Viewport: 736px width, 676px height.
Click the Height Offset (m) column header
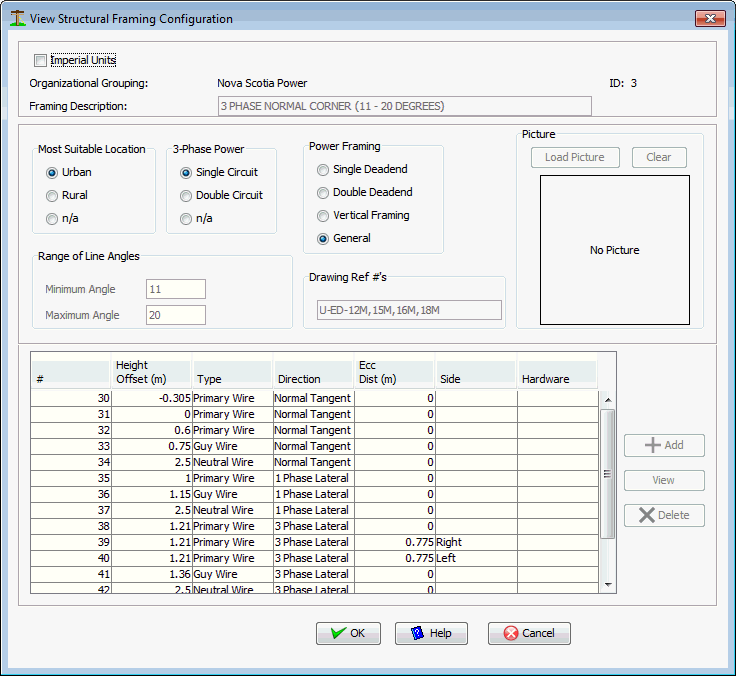coord(151,372)
